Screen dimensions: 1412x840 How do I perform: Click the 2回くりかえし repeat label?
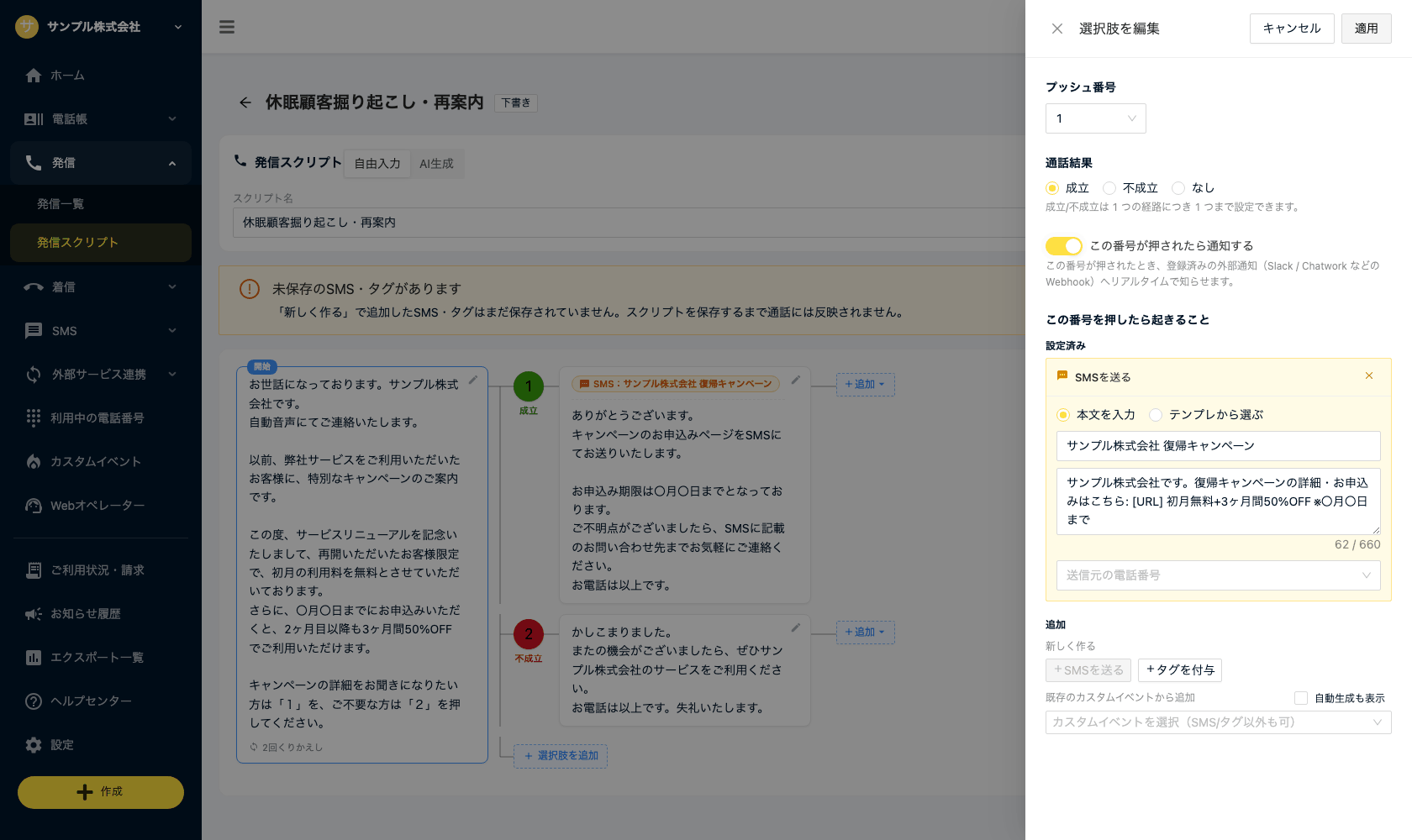287,748
